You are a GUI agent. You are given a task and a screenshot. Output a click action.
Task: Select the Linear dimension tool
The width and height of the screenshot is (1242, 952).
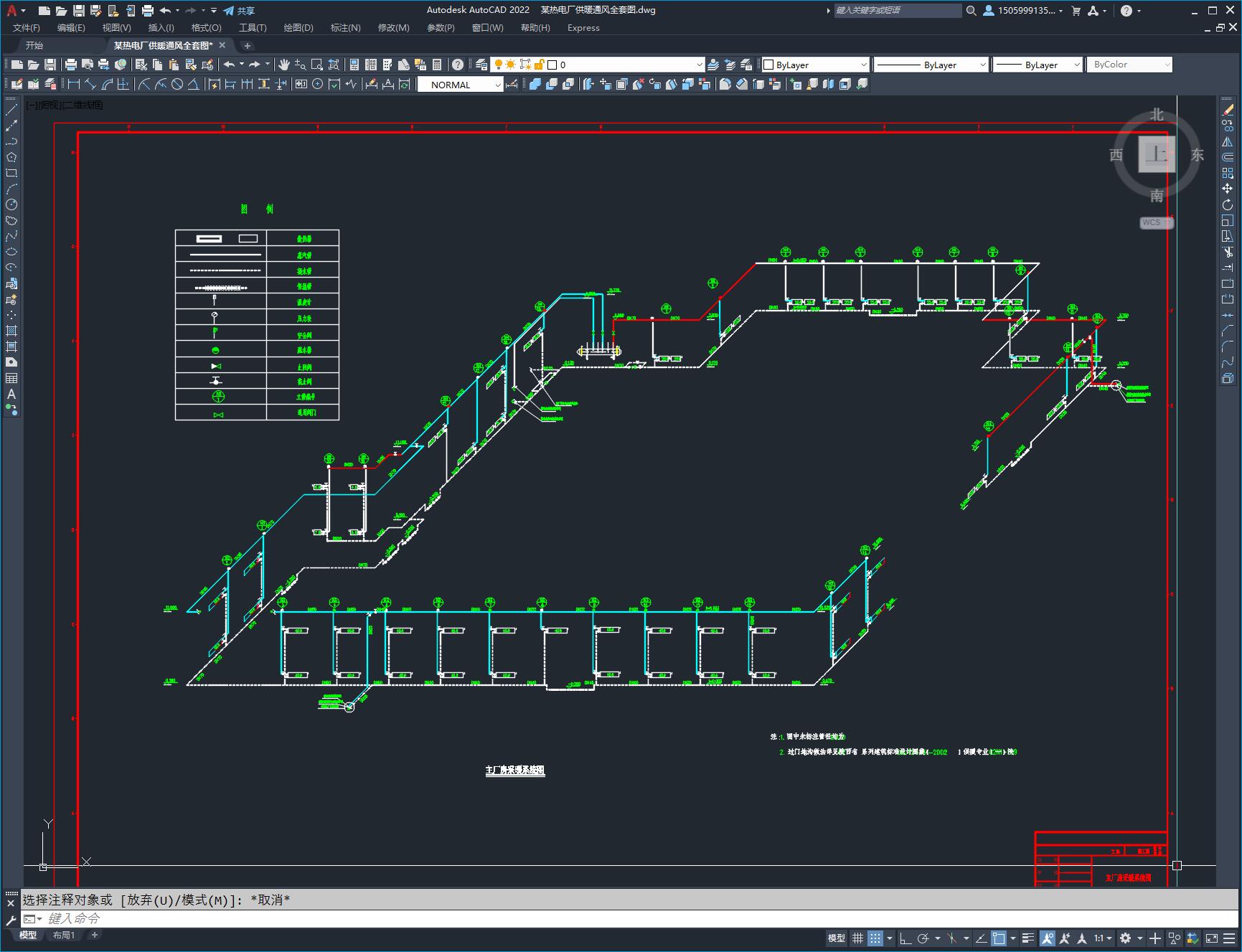click(x=74, y=85)
